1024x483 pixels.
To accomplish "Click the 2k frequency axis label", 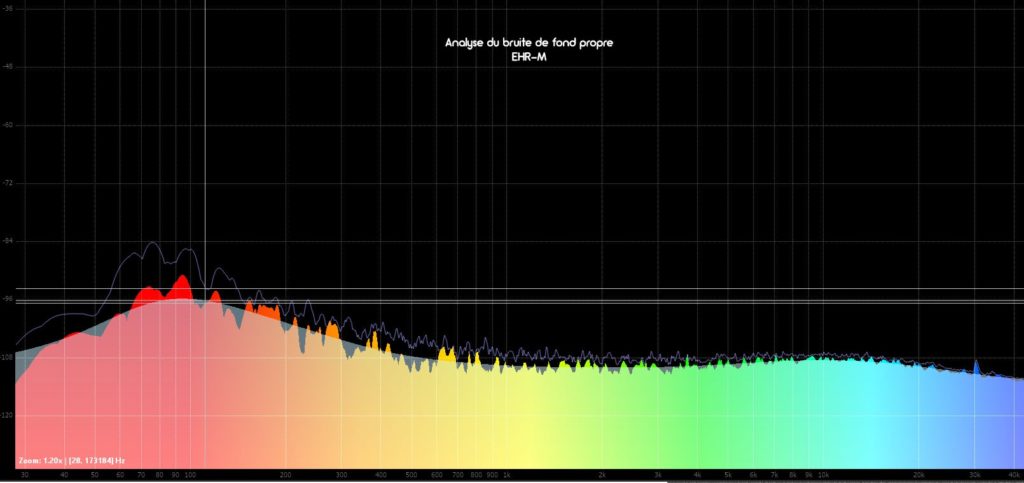I will click(x=602, y=475).
